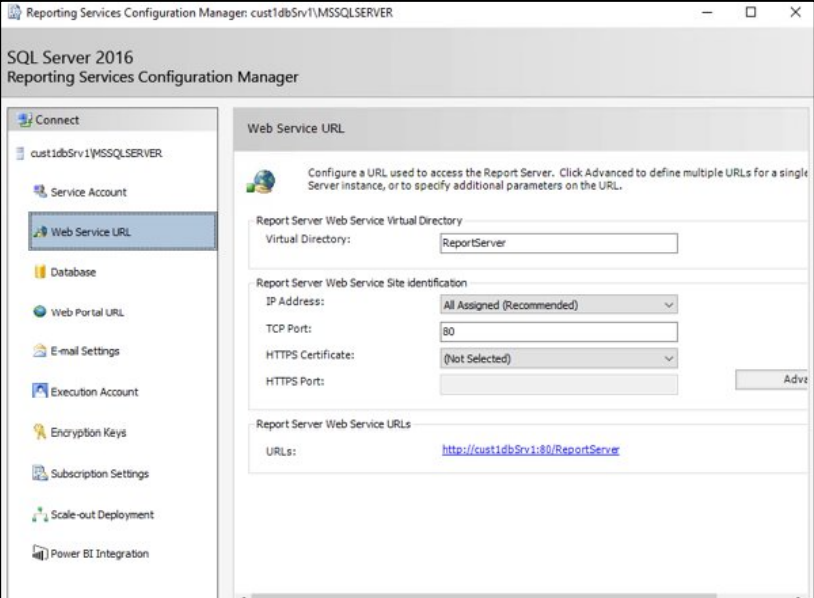Click the Power BI Integration icon
This screenshot has width=814, height=598.
[x=40, y=553]
